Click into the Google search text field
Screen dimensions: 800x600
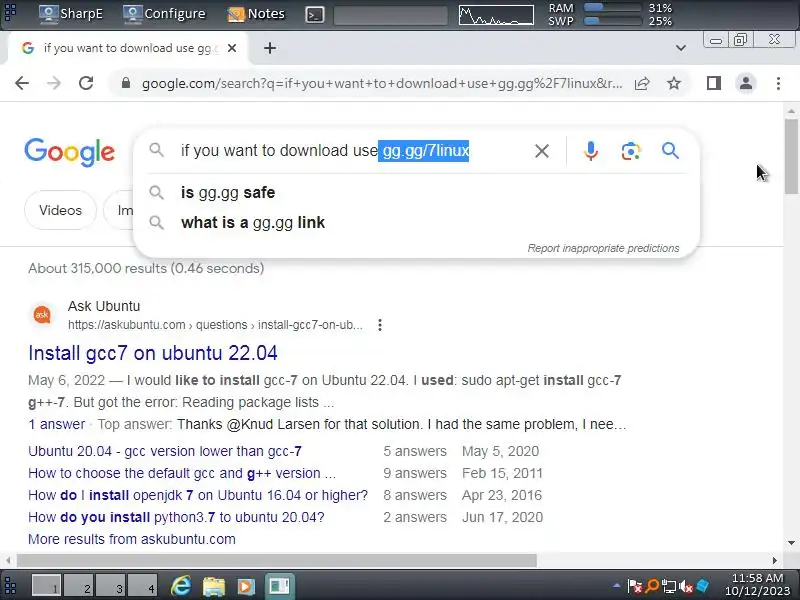[x=352, y=151]
